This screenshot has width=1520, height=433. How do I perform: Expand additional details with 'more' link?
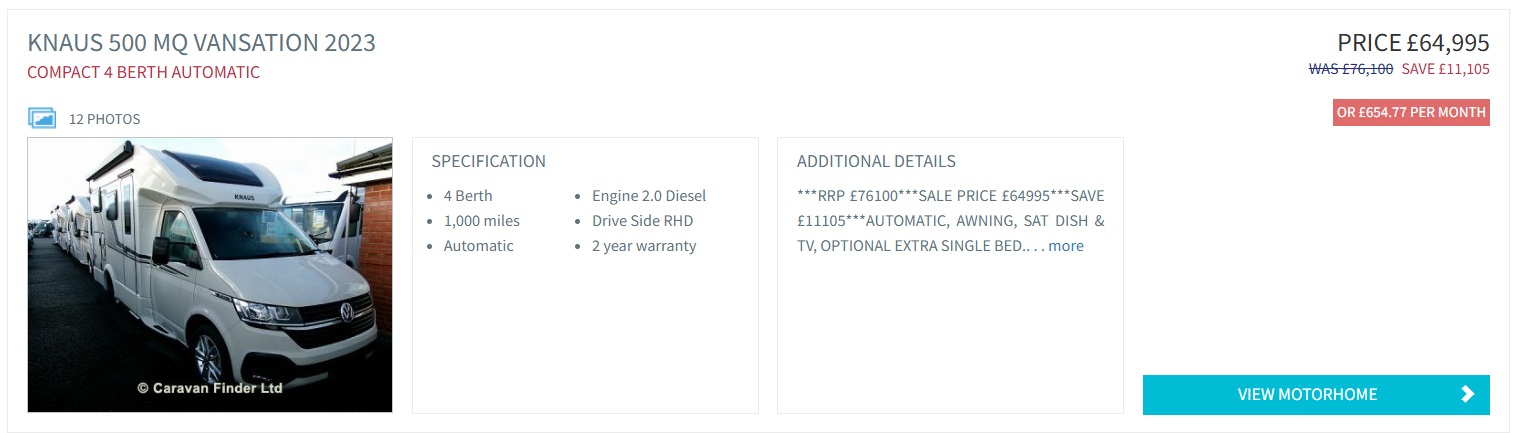pyautogui.click(x=1066, y=246)
